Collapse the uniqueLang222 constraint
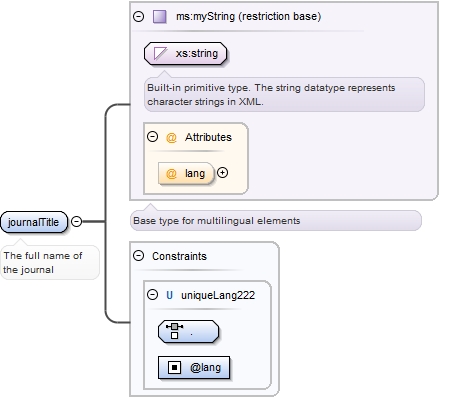The width and height of the screenshot is (456, 398). pyautogui.click(x=152, y=295)
